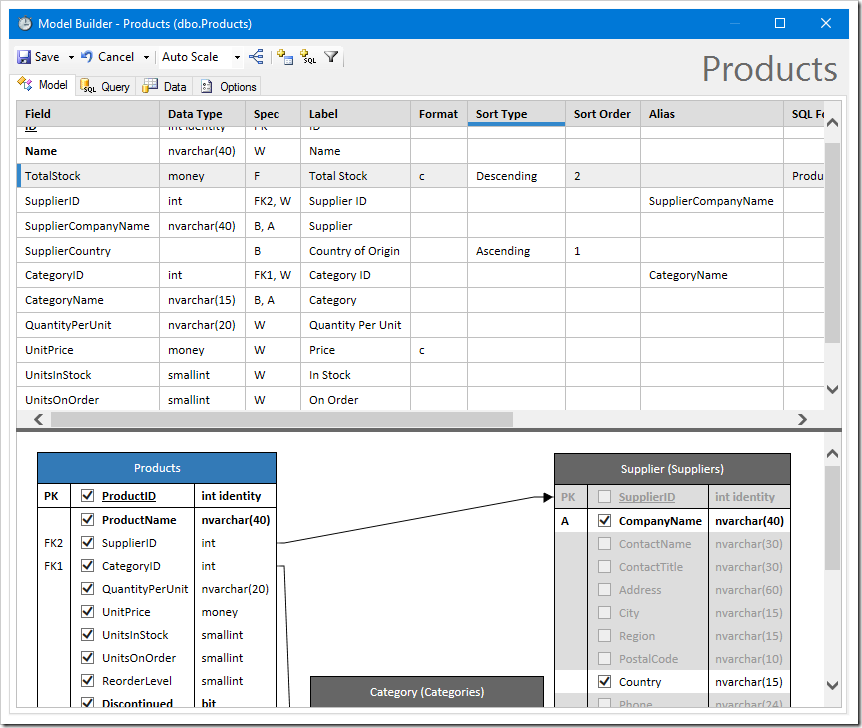Screen dimensions: 862x728
Task: Uncheck the ReorderLevel checkbox in Products table
Action: (87, 680)
